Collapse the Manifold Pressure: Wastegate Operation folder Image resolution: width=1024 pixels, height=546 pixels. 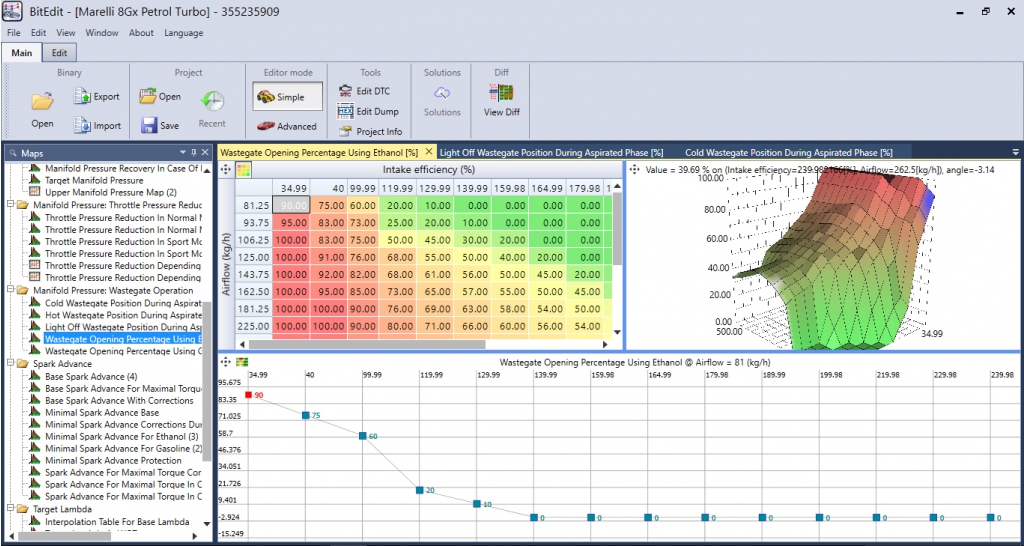(10, 290)
